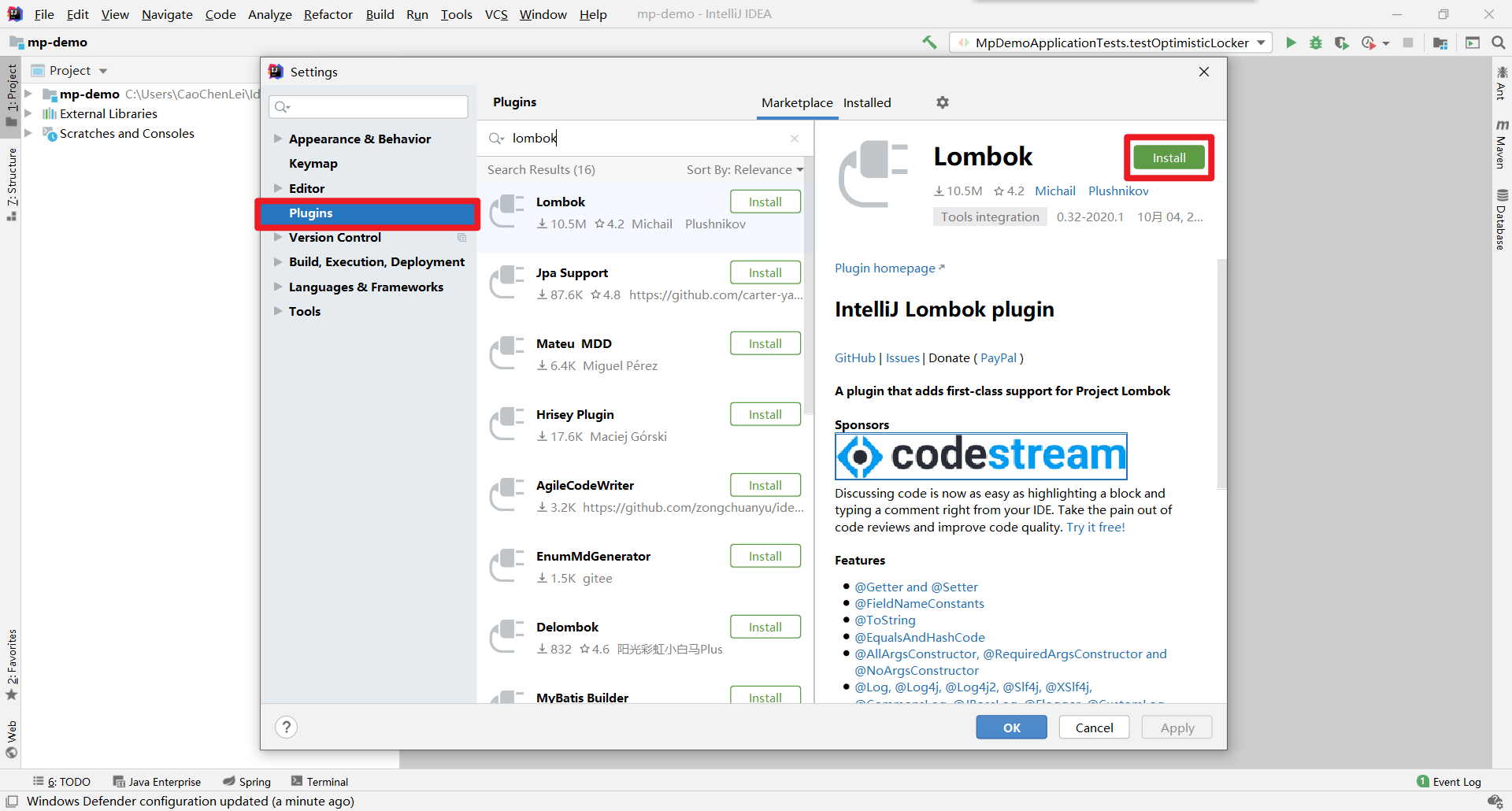Open the Sort By Relevance dropdown
The width and height of the screenshot is (1512, 811).
(x=745, y=170)
